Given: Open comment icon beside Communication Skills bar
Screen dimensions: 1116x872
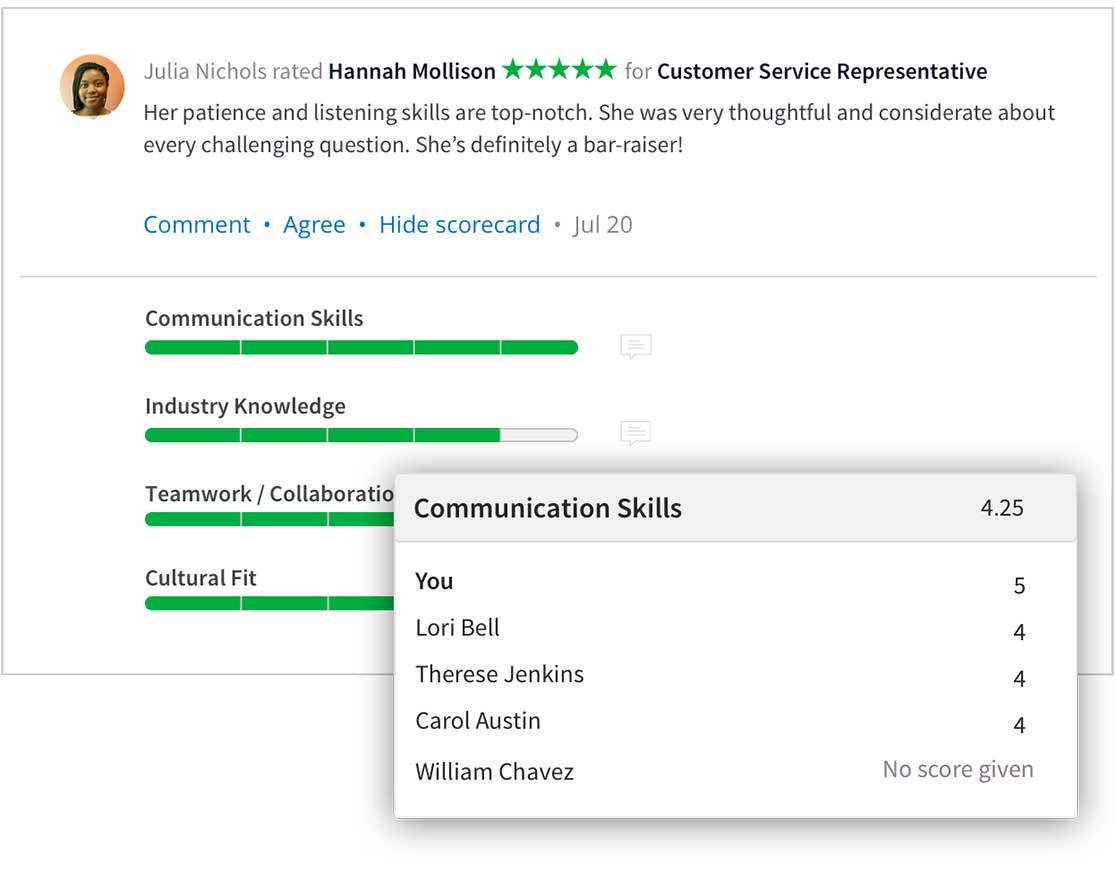Looking at the screenshot, I should [x=635, y=347].
